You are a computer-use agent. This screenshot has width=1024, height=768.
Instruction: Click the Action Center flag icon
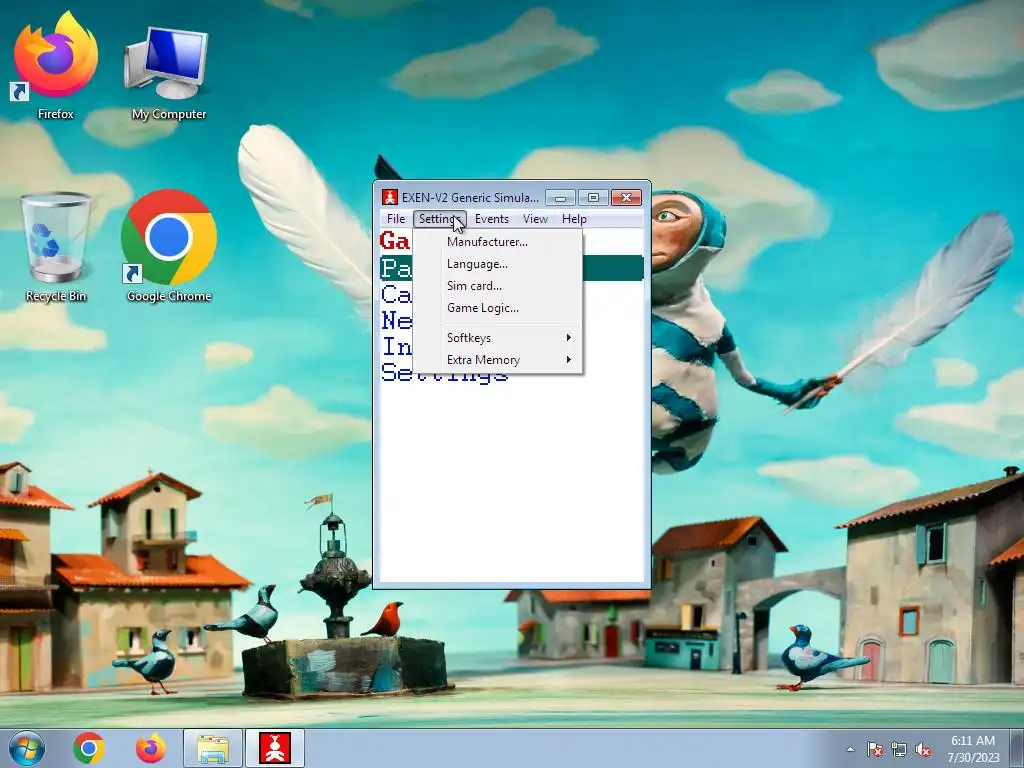click(874, 749)
